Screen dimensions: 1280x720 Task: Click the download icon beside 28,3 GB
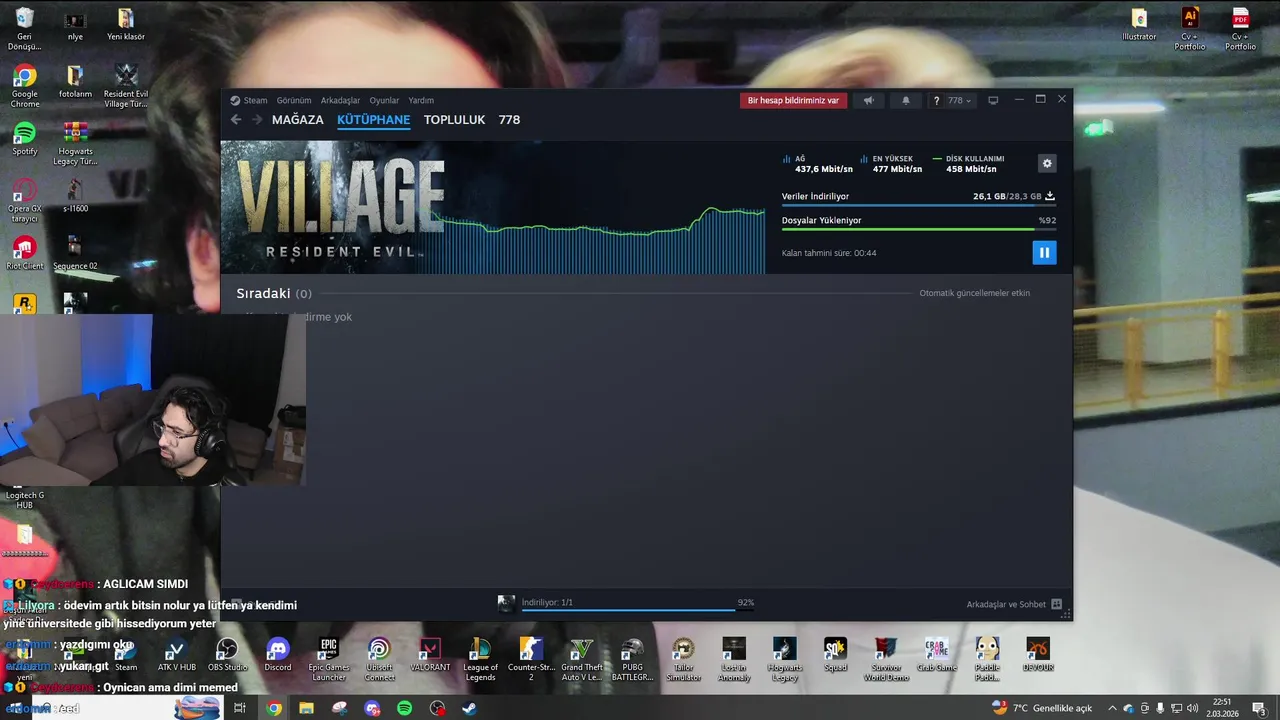point(1050,196)
